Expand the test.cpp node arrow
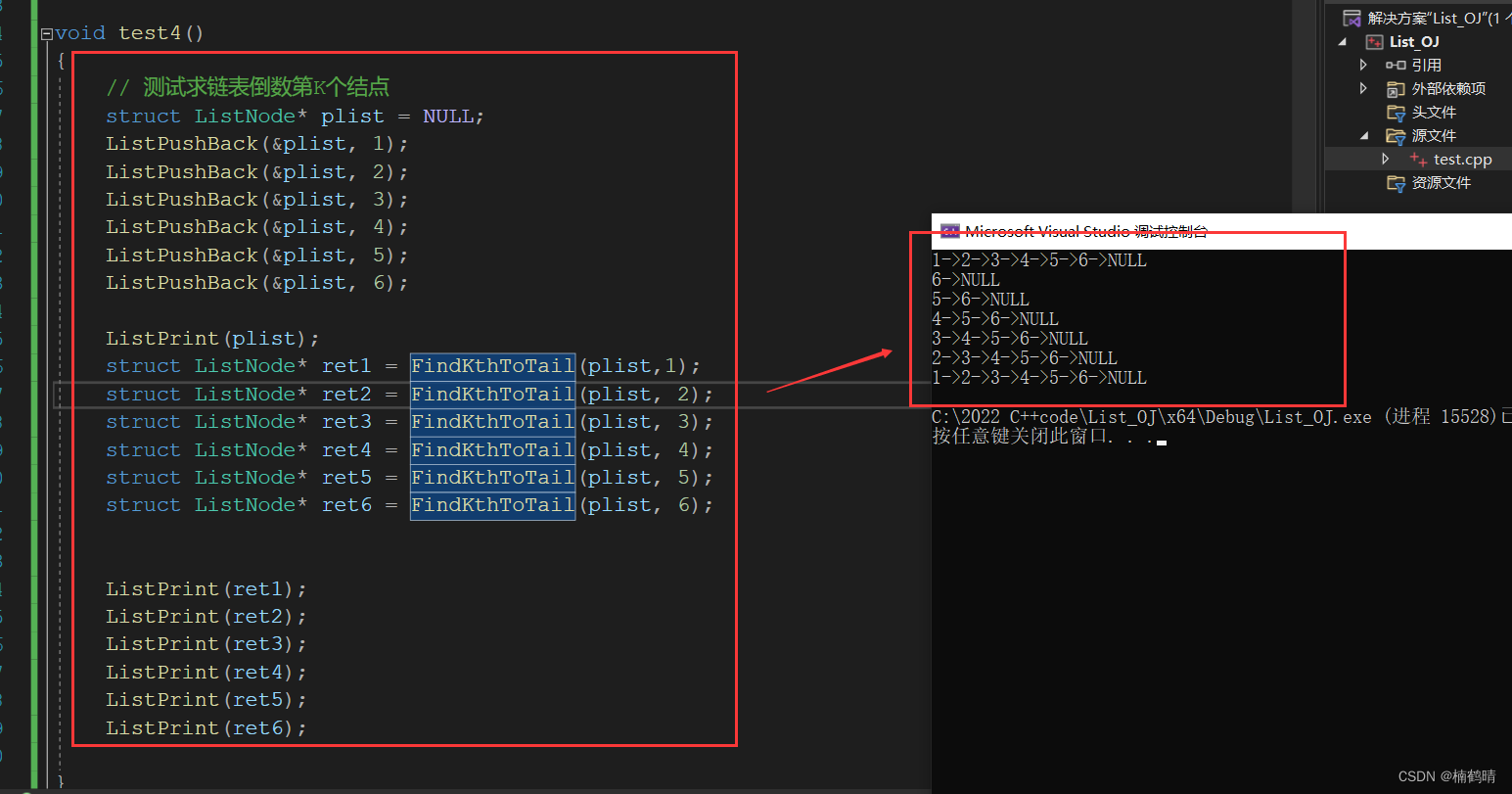Viewport: 1512px width, 794px height. 1386,159
